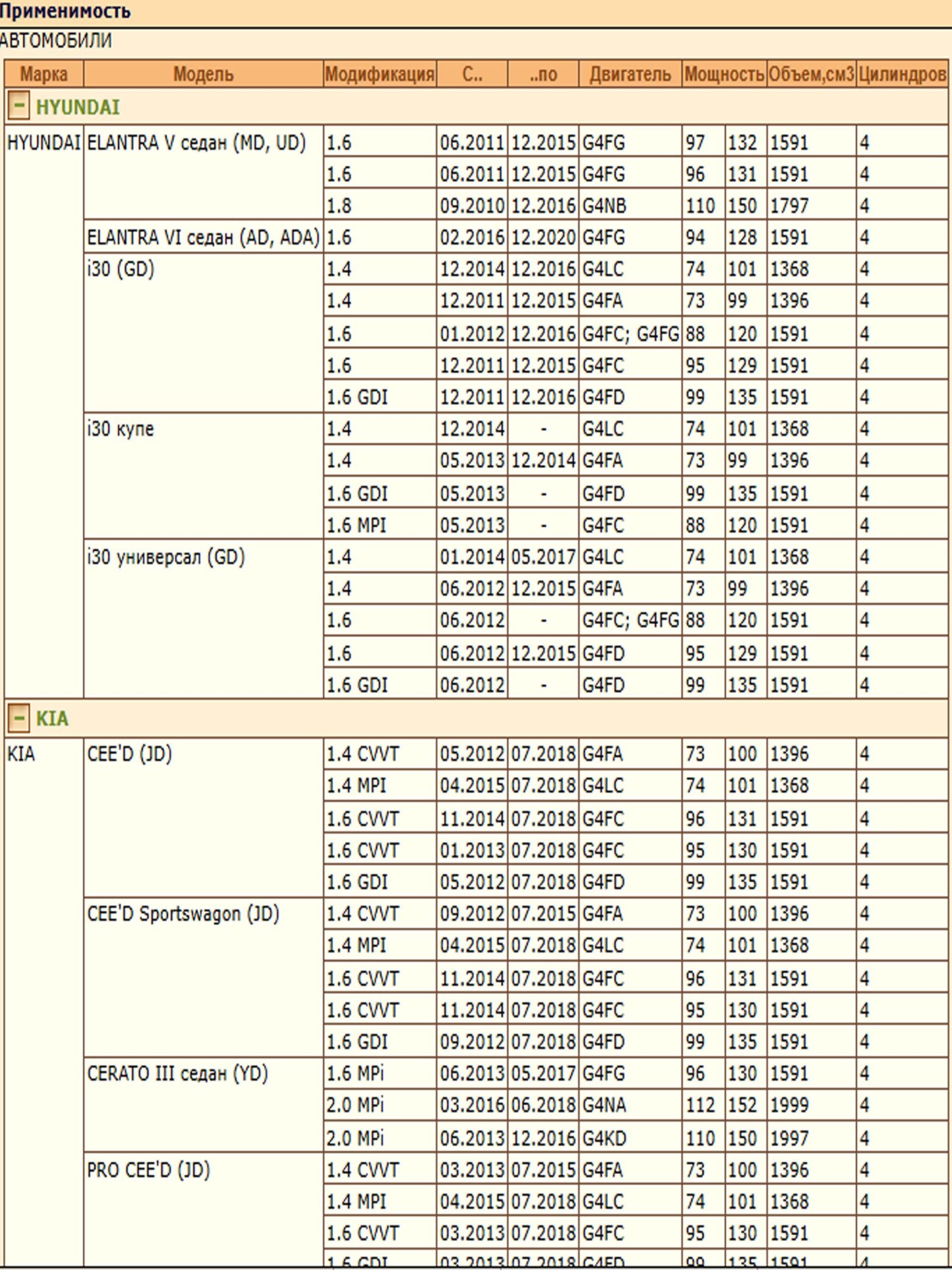Image resolution: width=952 pixels, height=1270 pixels.
Task: Click date 09.2010 in ELANTRA V 1.8 row
Action: [x=472, y=205]
